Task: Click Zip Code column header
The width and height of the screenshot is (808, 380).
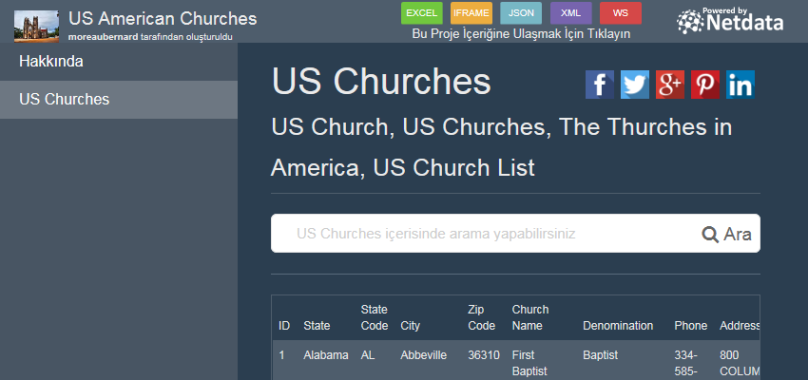Action: tap(481, 318)
